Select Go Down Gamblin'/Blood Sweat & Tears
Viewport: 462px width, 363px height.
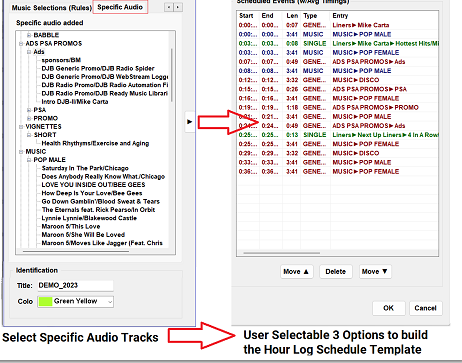coord(100,201)
